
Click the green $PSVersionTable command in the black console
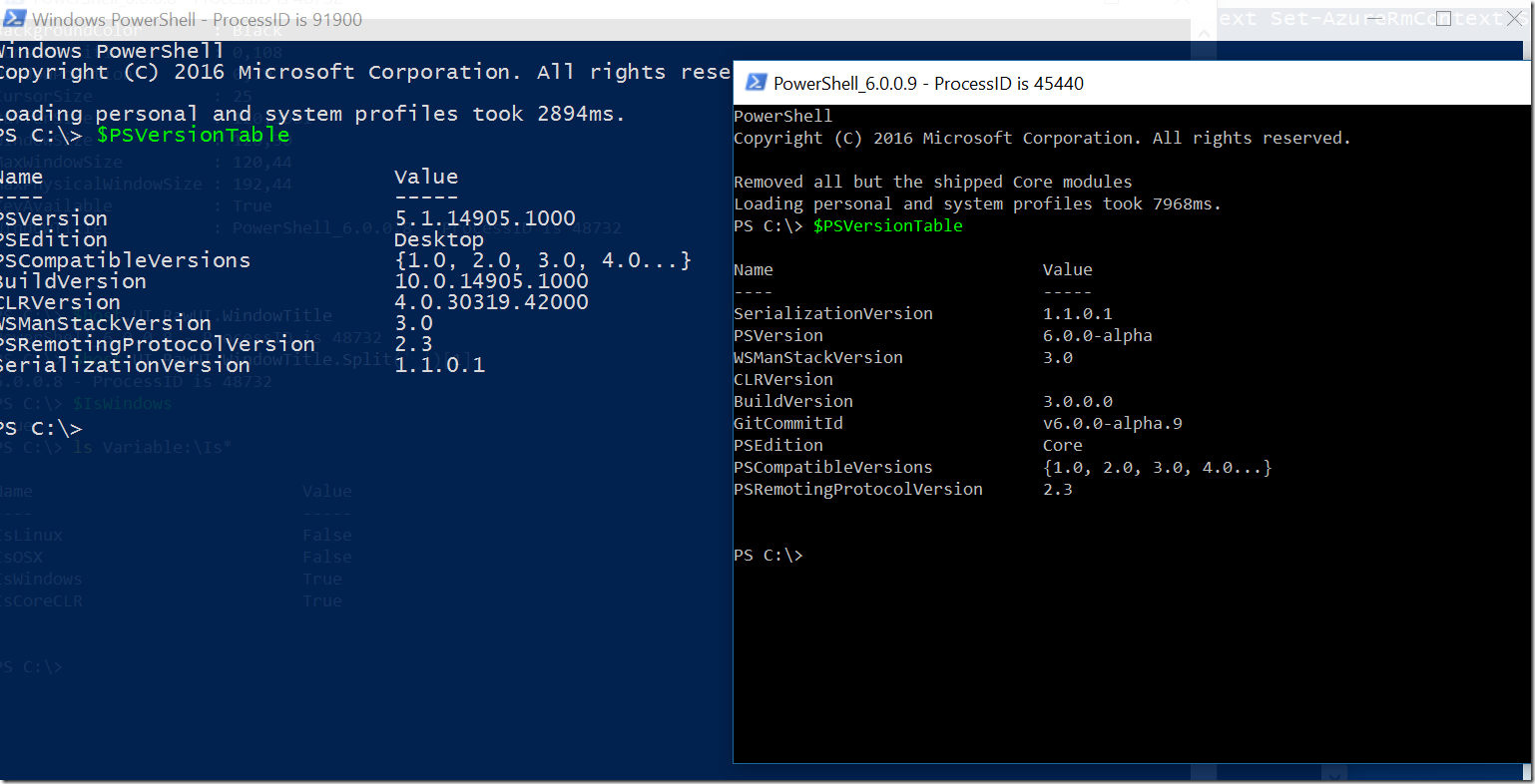(x=887, y=226)
